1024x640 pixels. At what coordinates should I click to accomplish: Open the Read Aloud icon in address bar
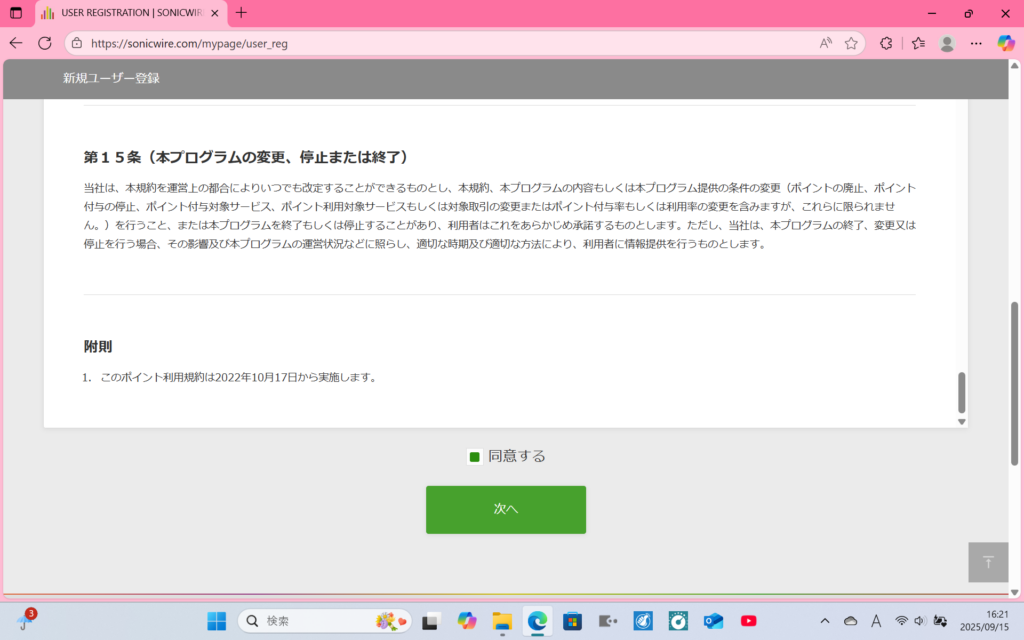tap(825, 43)
